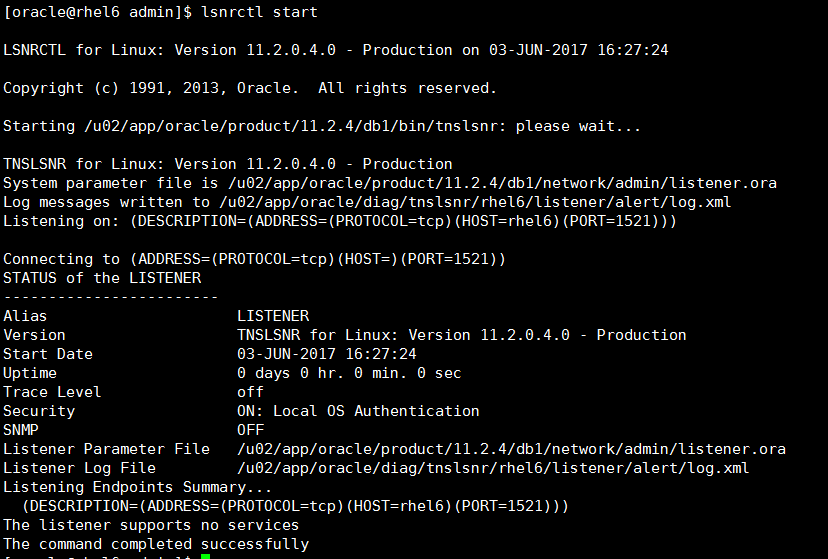Click the Listener Log File path value
828x559 pixels.
pos(493,468)
